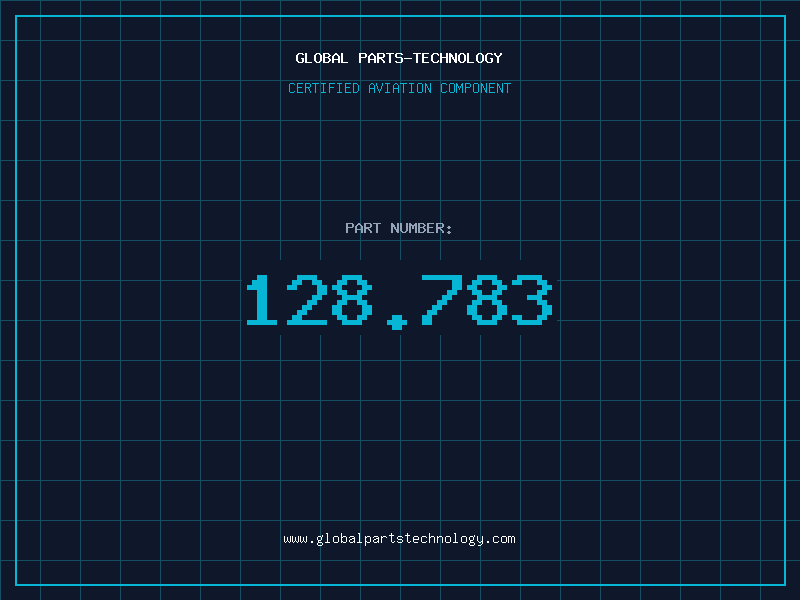800x600 pixels.
Task: Click the GLOBAL PARTS-TECHNOLOGY heading
Action: (x=399, y=58)
